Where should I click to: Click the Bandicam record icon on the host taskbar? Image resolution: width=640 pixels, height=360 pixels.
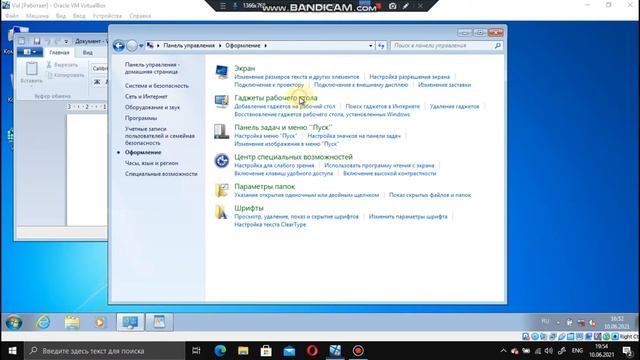[x=358, y=351]
